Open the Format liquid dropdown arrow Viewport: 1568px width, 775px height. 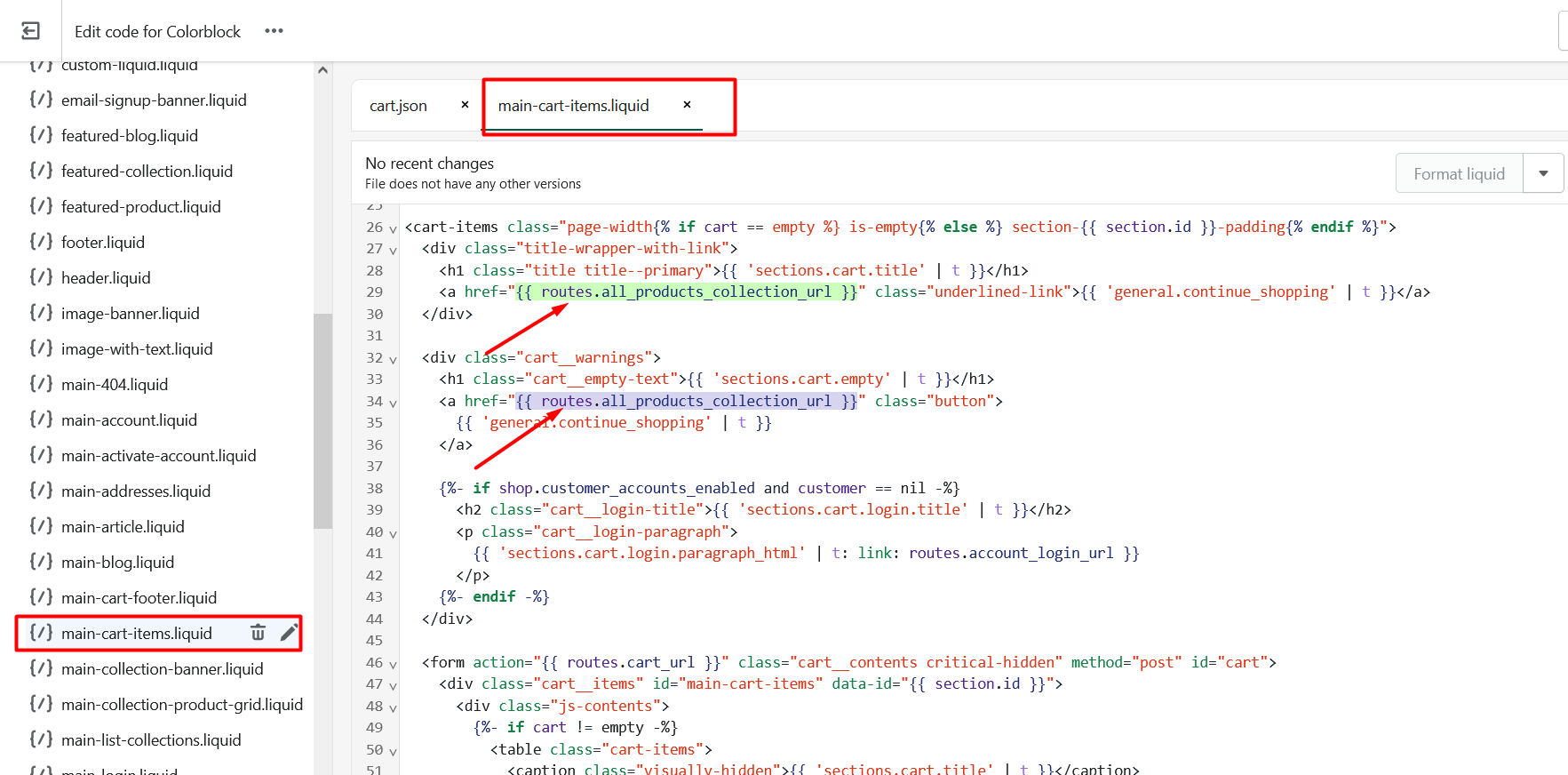pyautogui.click(x=1543, y=173)
